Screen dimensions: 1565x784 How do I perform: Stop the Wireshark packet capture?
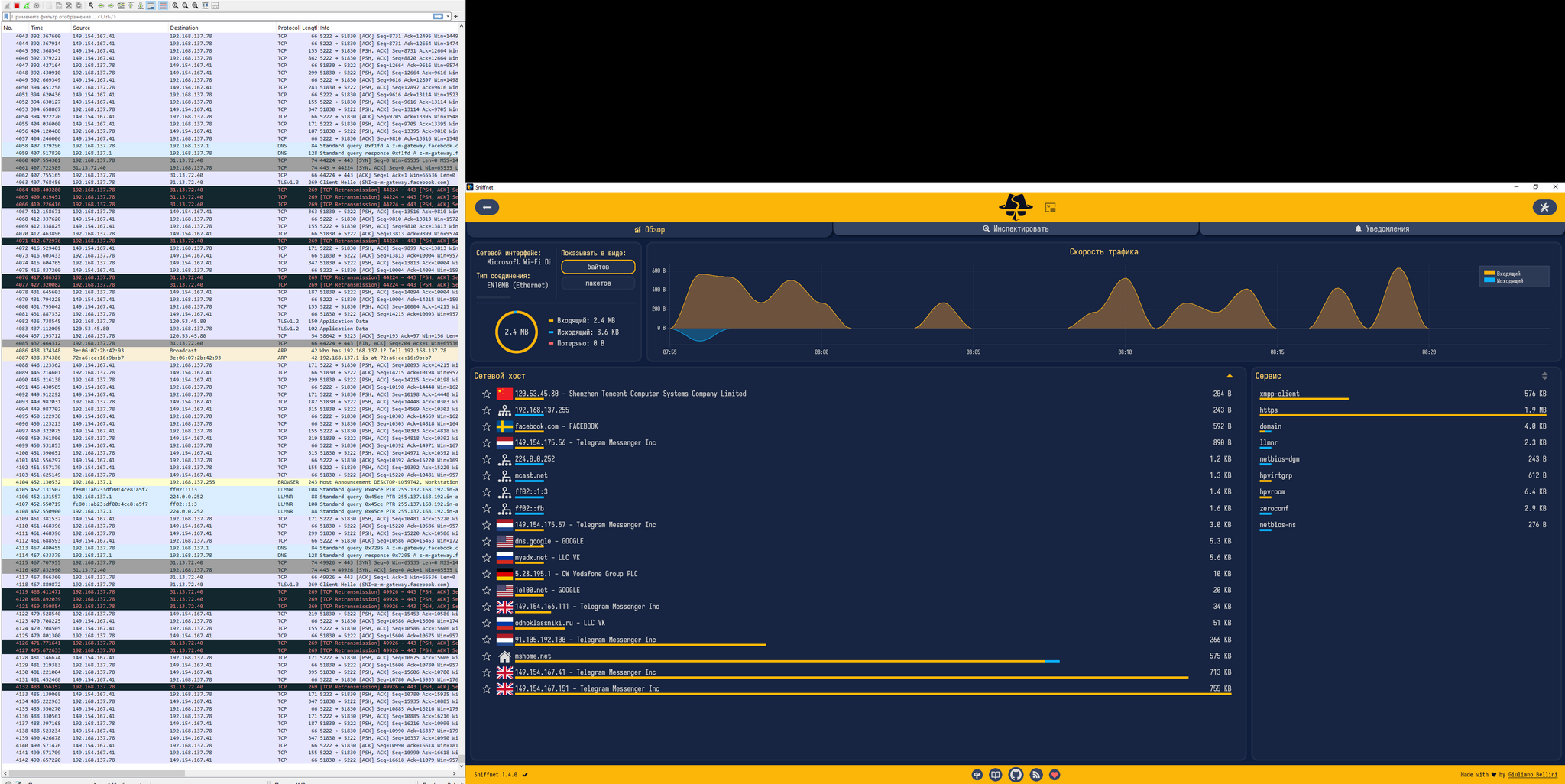[17, 5]
